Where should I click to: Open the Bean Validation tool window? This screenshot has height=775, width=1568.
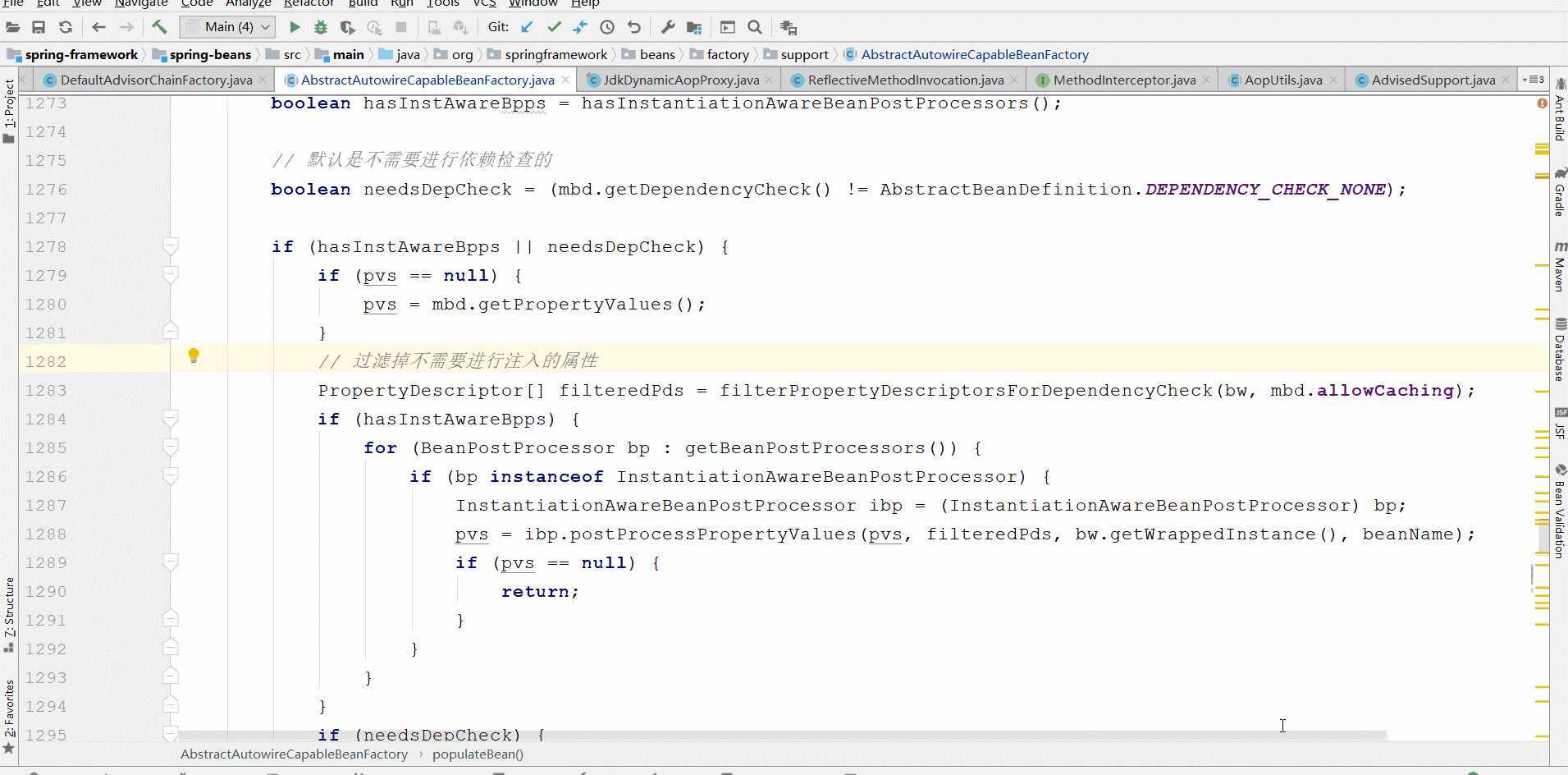point(1560,511)
